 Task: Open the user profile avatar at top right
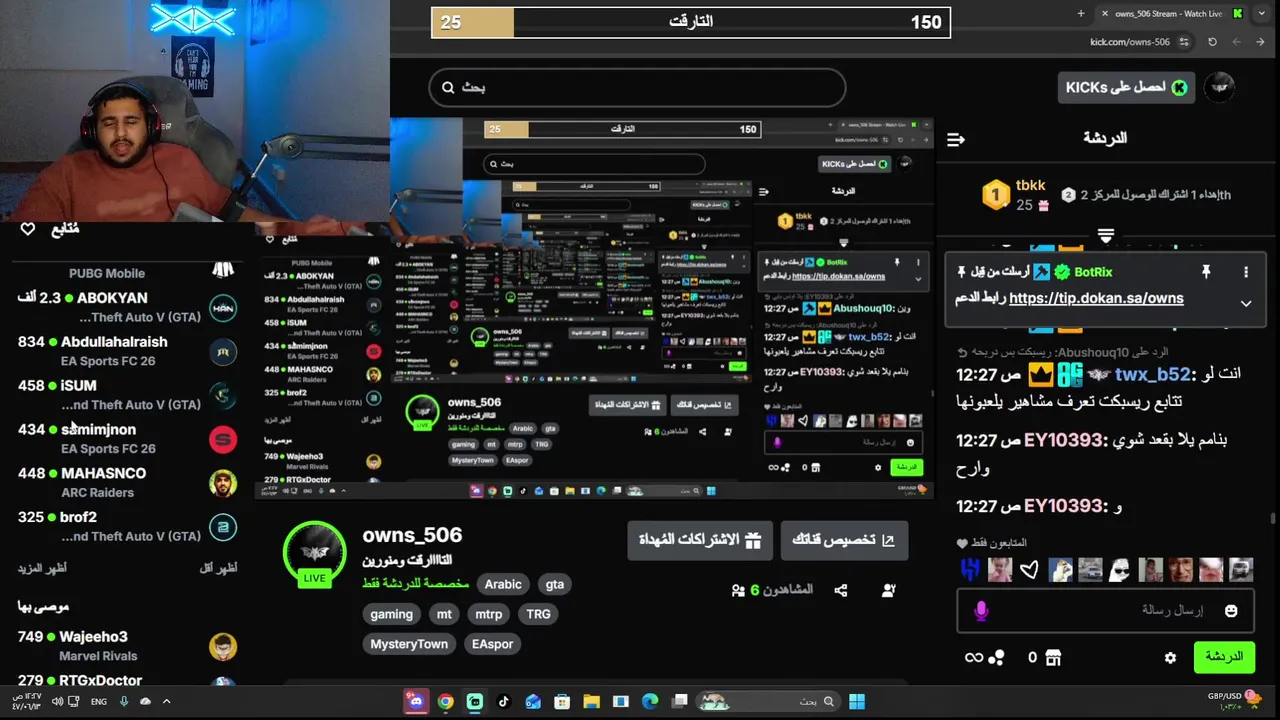(x=1219, y=87)
